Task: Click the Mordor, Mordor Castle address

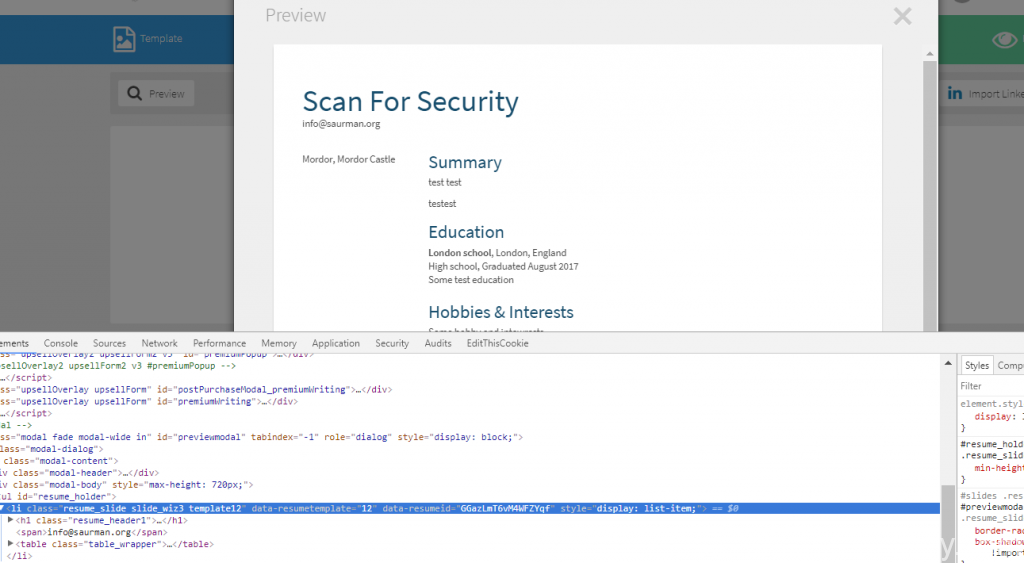Action: (x=349, y=159)
